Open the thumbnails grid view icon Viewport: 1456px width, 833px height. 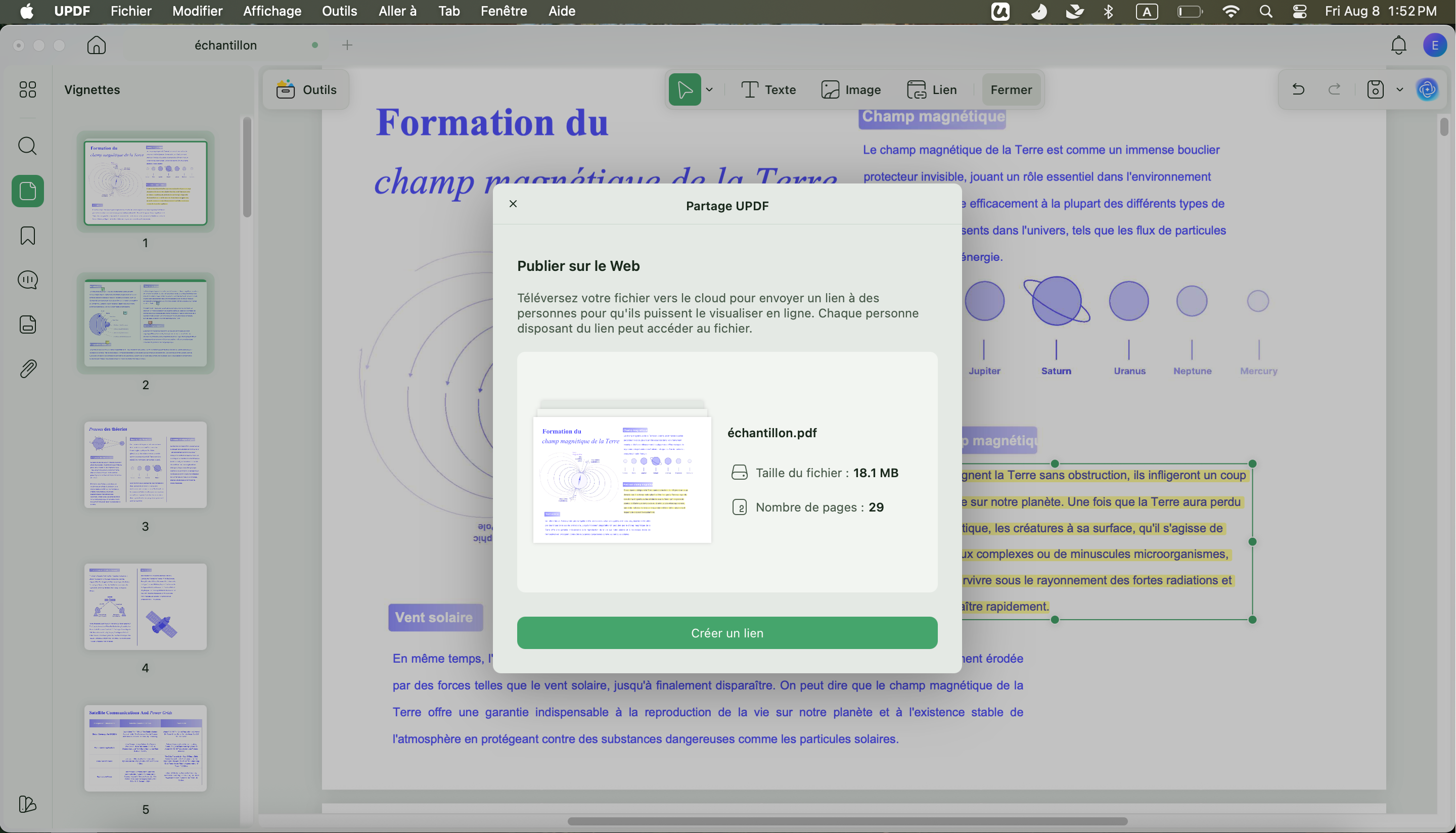pos(27,89)
